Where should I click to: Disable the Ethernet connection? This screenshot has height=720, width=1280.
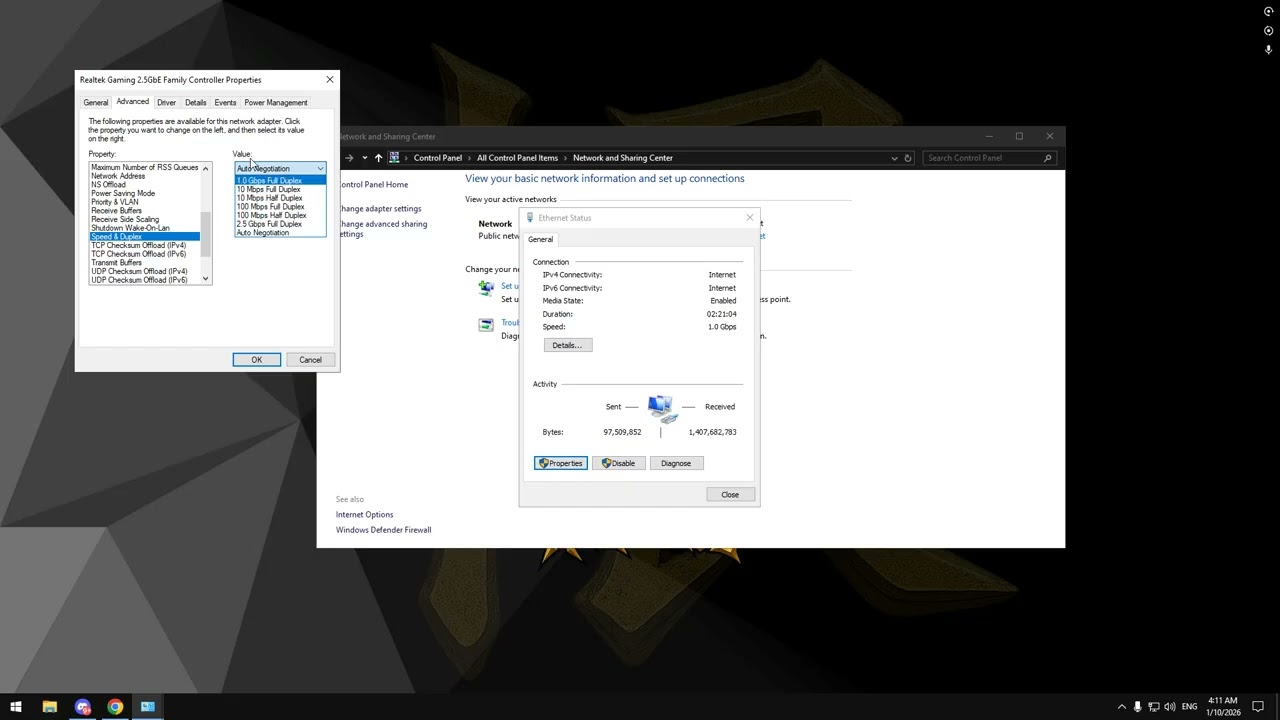[619, 463]
